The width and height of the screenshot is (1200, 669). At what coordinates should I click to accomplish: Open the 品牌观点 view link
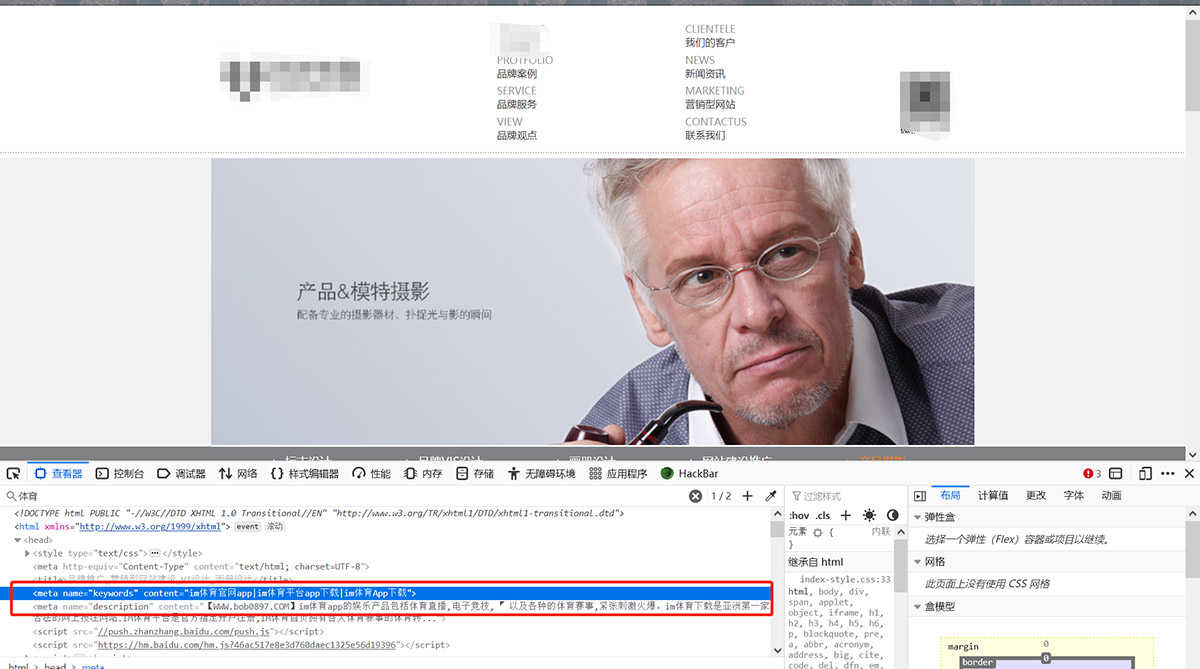[517, 135]
